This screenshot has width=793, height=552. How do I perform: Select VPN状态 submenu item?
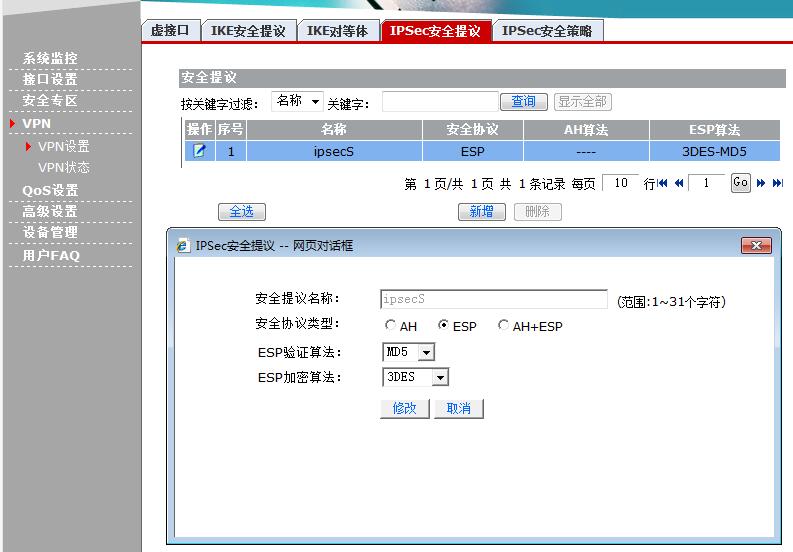click(64, 167)
